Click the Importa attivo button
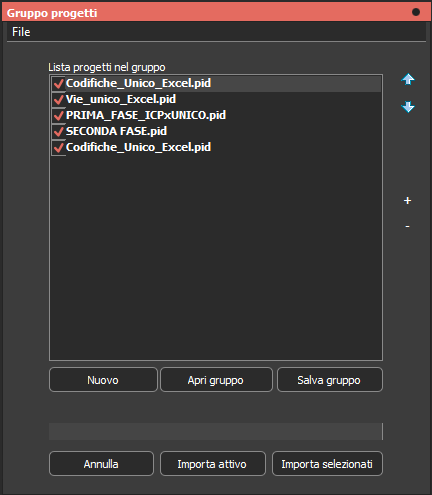Image resolution: width=432 pixels, height=495 pixels. [212, 464]
